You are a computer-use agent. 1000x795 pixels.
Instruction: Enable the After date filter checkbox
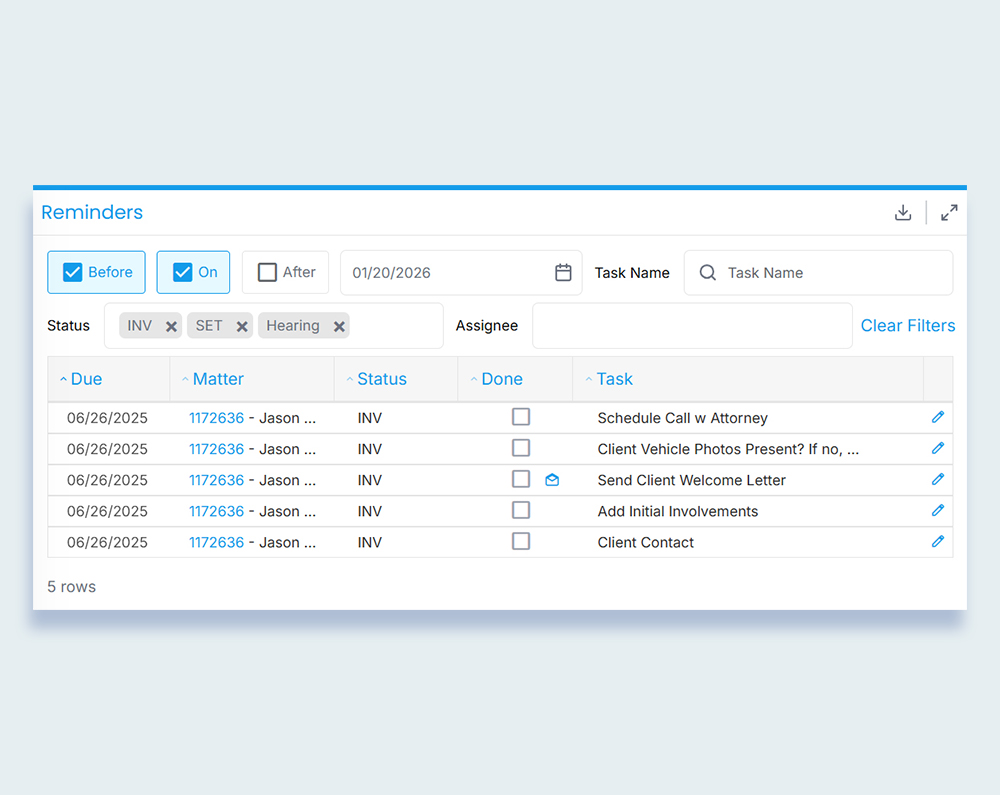(267, 272)
